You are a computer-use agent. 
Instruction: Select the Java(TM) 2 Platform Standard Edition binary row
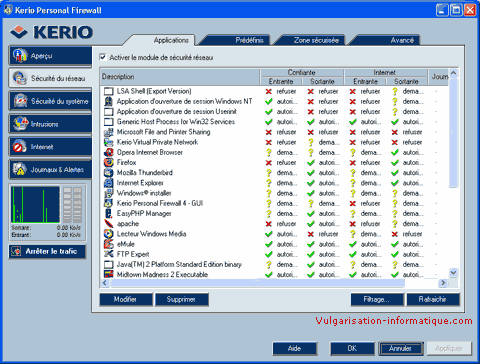275,264
